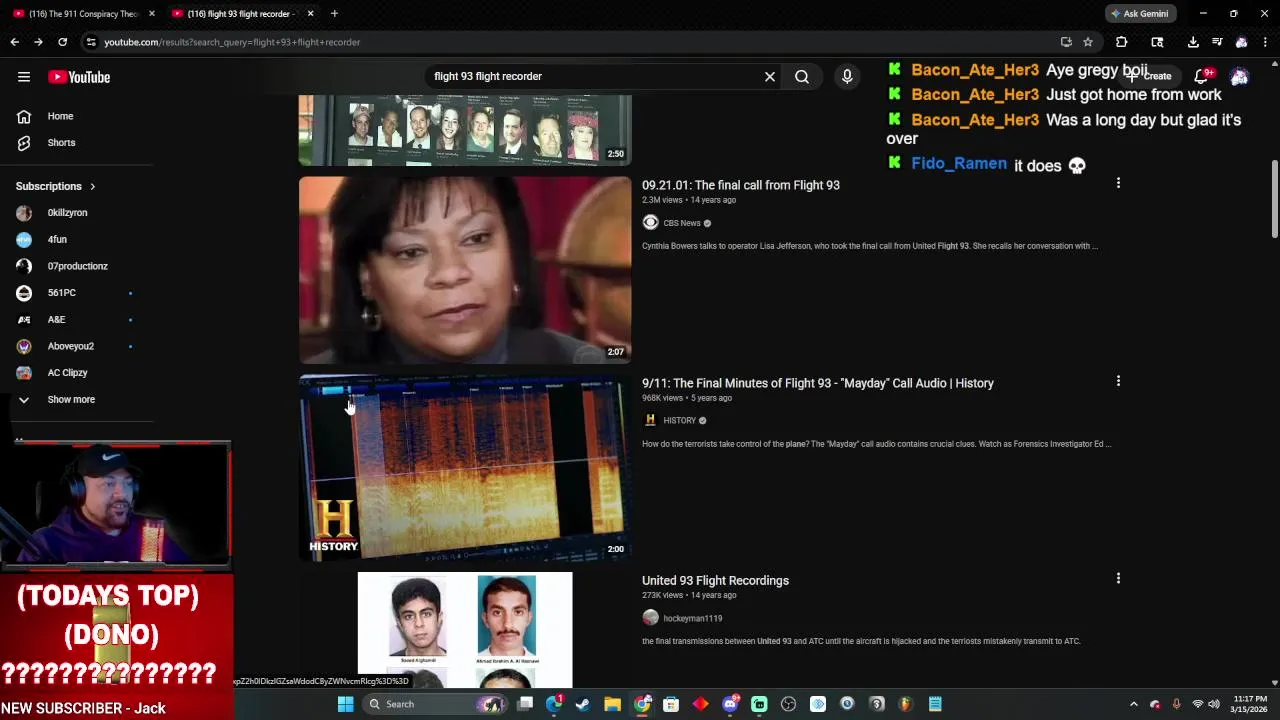Open 'The Final Minutes of Flight 93' title

(817, 383)
